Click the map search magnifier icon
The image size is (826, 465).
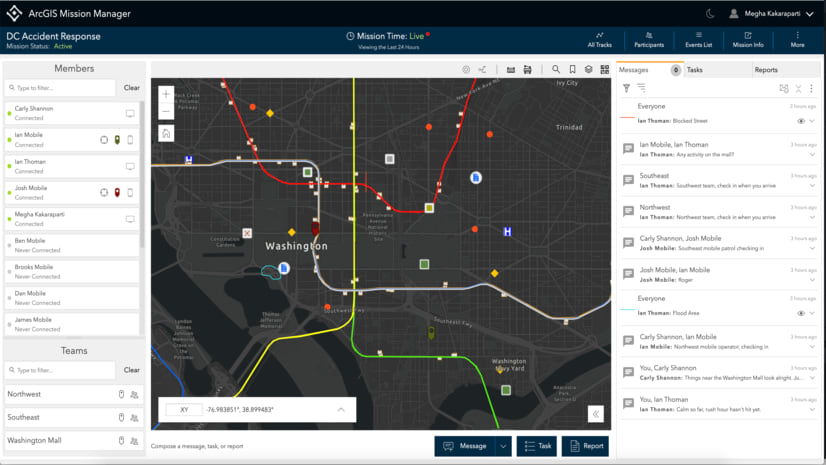556,69
